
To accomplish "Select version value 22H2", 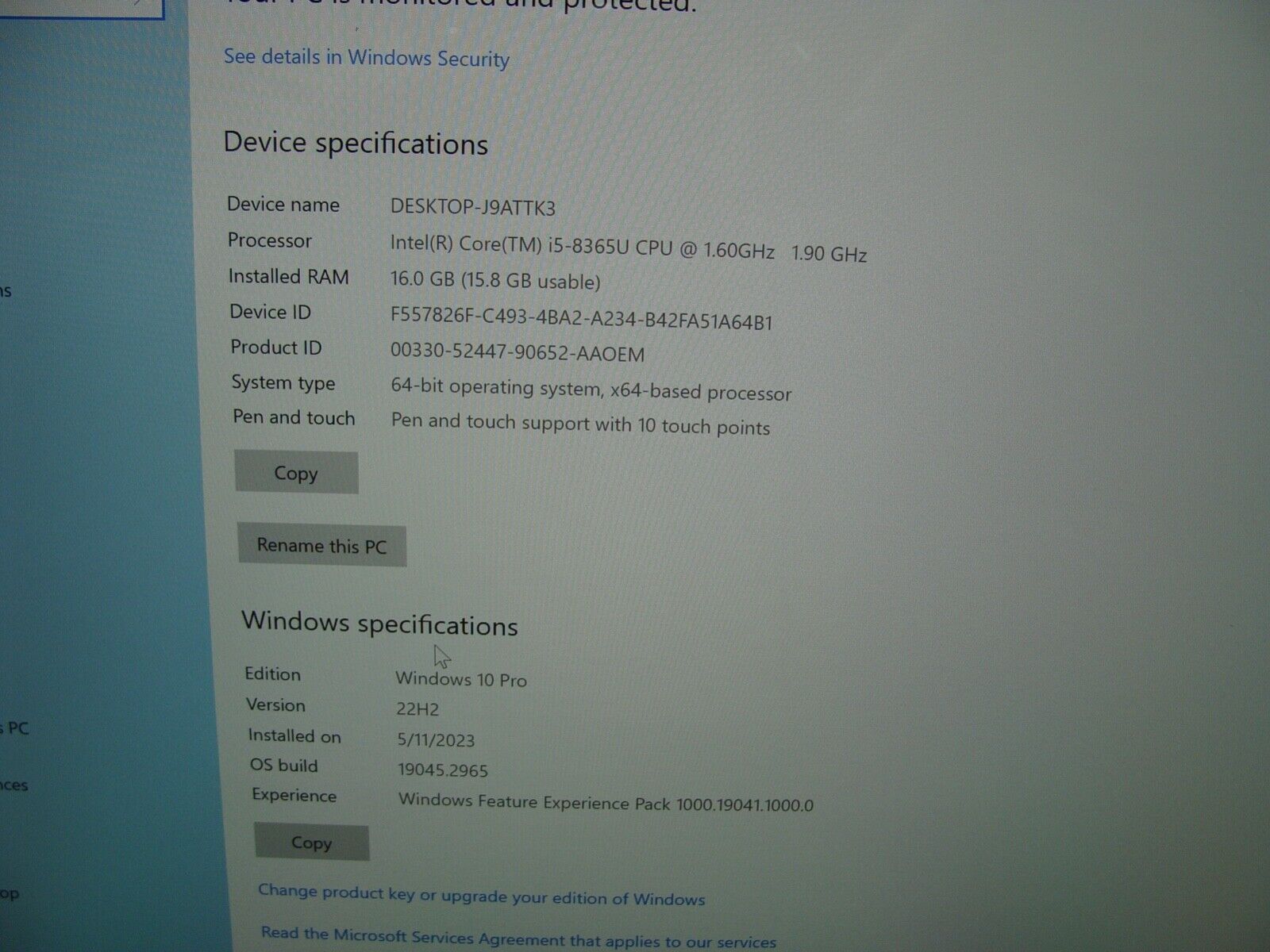I will [418, 709].
